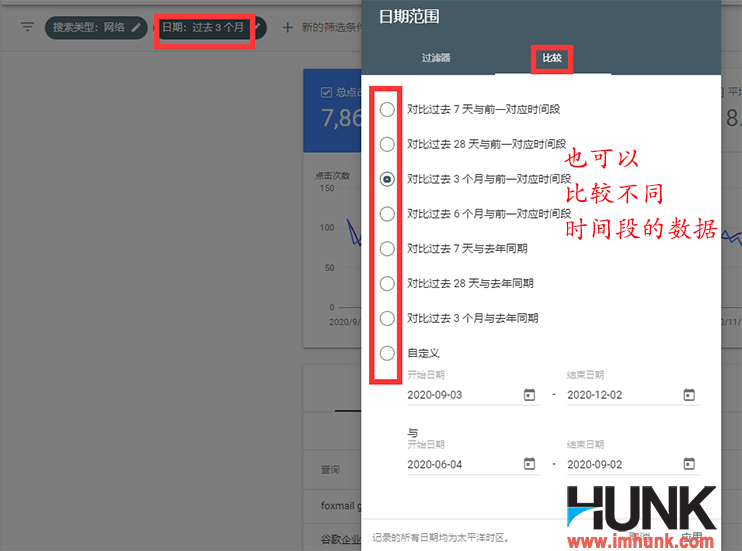The image size is (742, 551).
Task: Click the 日期: 过去 3 个月 date chip
Action: [210, 27]
